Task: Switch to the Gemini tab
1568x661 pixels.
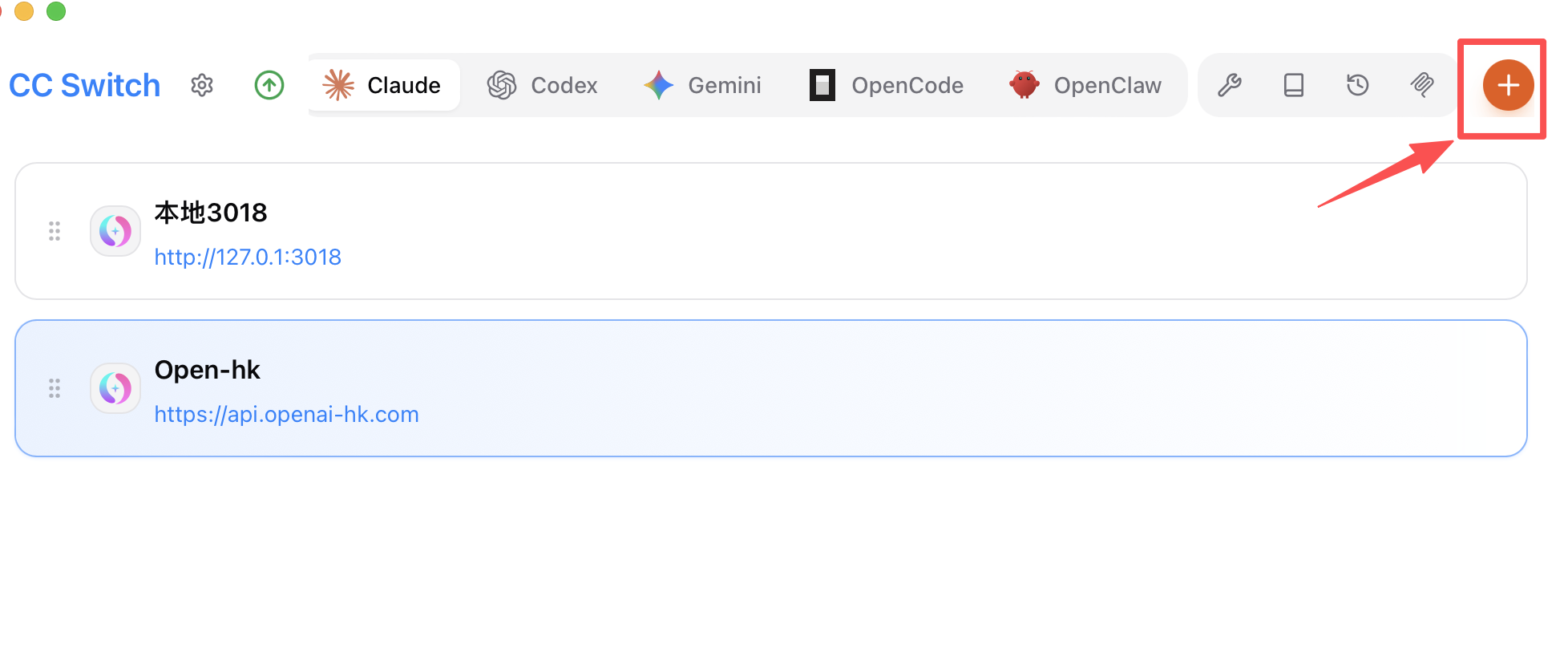Action: coord(703,85)
